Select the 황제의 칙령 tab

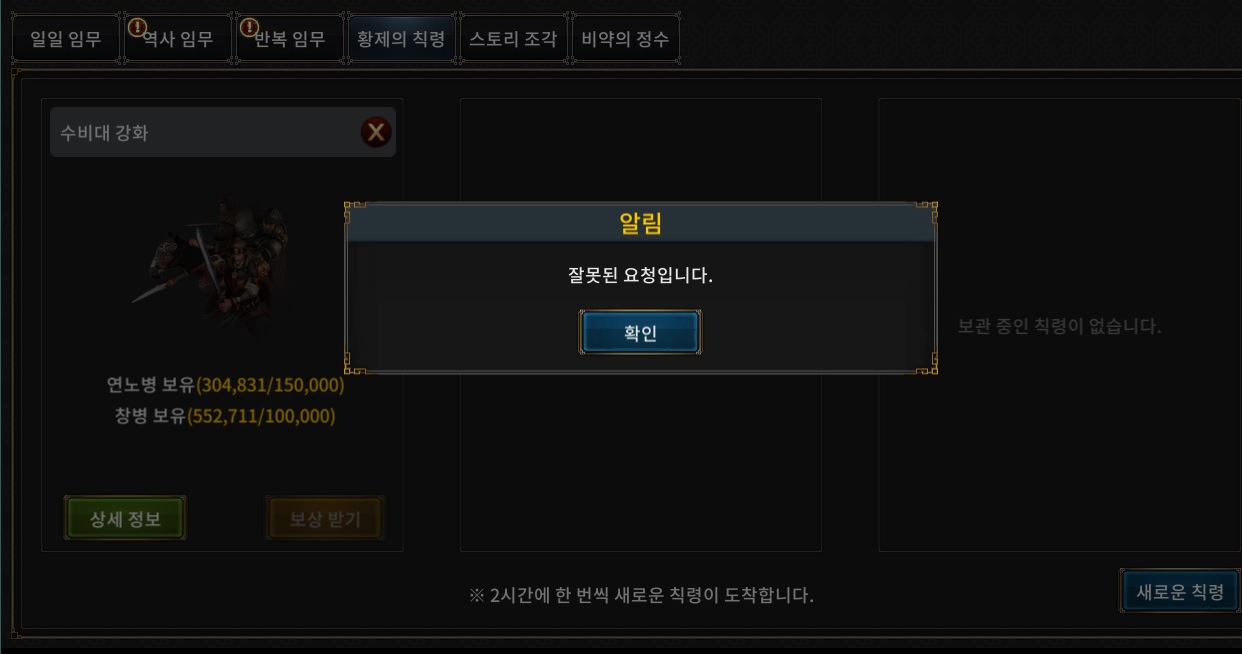[402, 40]
